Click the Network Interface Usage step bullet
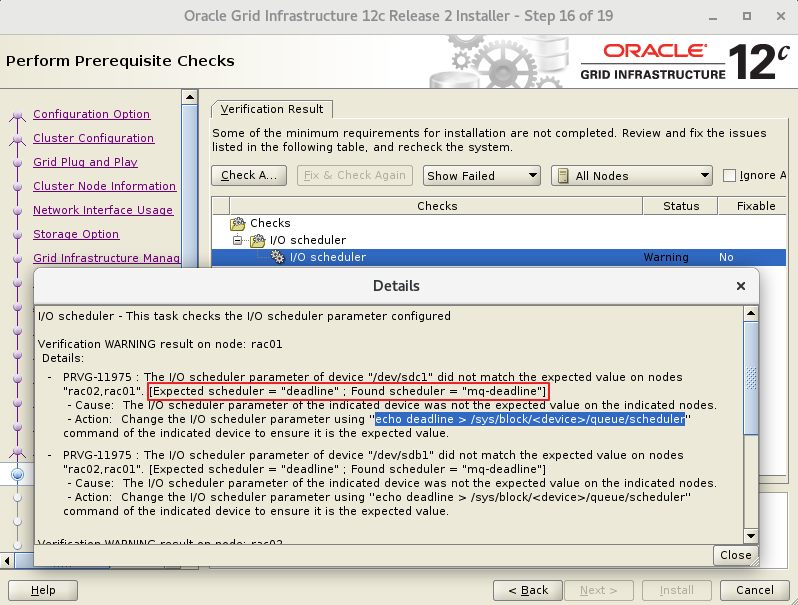Screen dimensions: 798x605 tap(17, 211)
